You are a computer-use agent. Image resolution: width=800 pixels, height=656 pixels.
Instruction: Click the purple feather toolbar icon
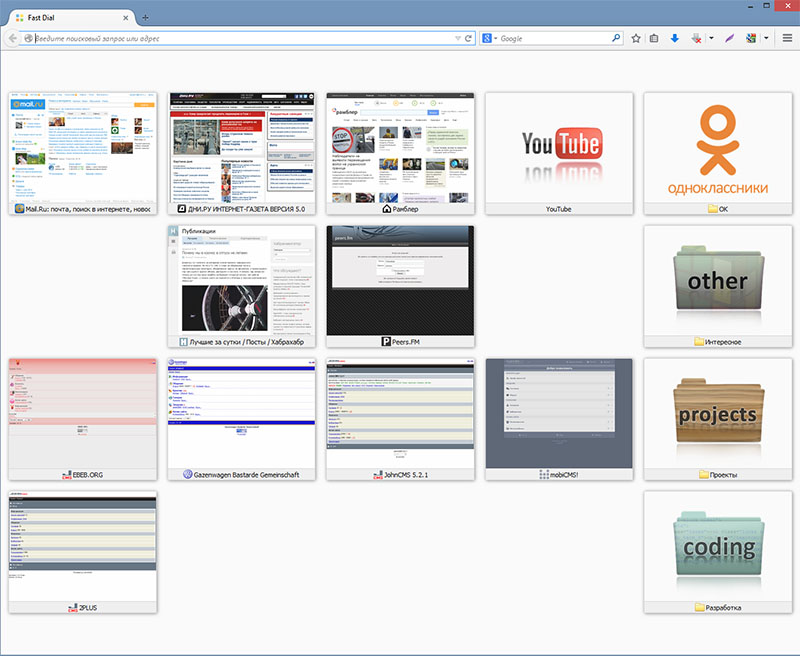click(729, 38)
